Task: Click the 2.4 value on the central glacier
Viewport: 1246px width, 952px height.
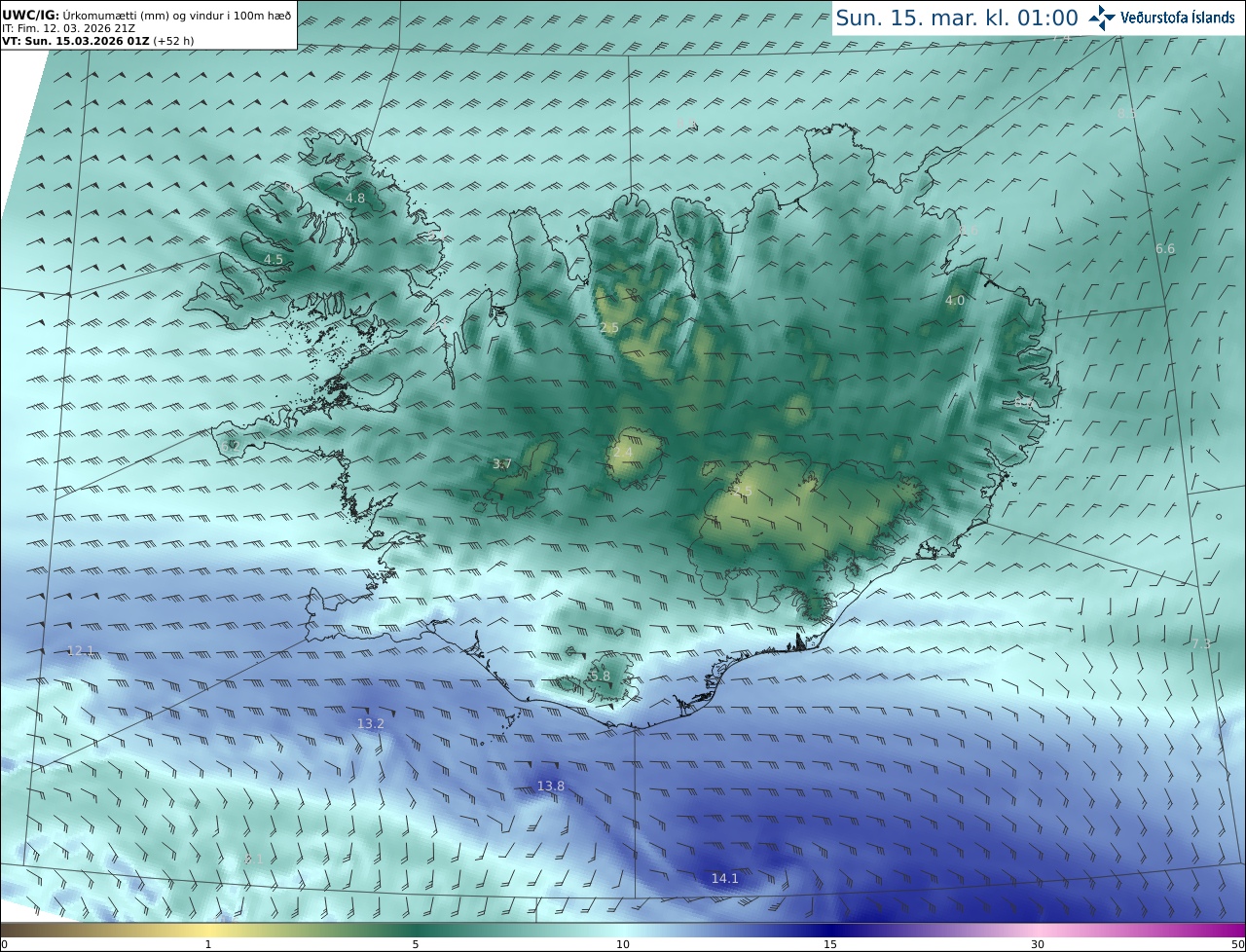Action: pos(622,453)
